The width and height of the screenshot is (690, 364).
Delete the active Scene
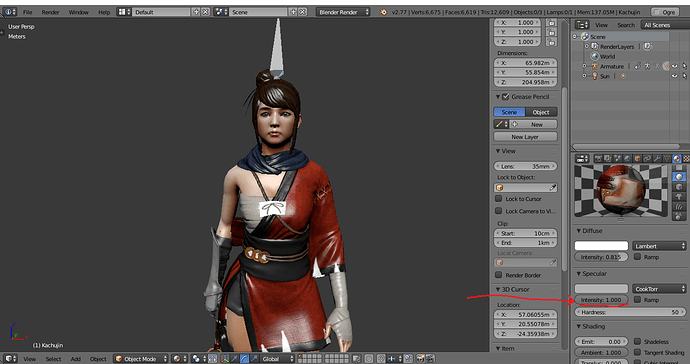tap(302, 12)
